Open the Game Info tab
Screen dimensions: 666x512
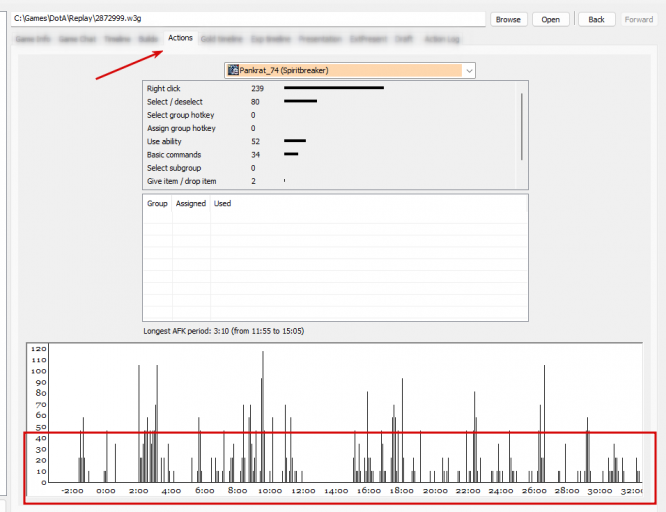click(33, 39)
